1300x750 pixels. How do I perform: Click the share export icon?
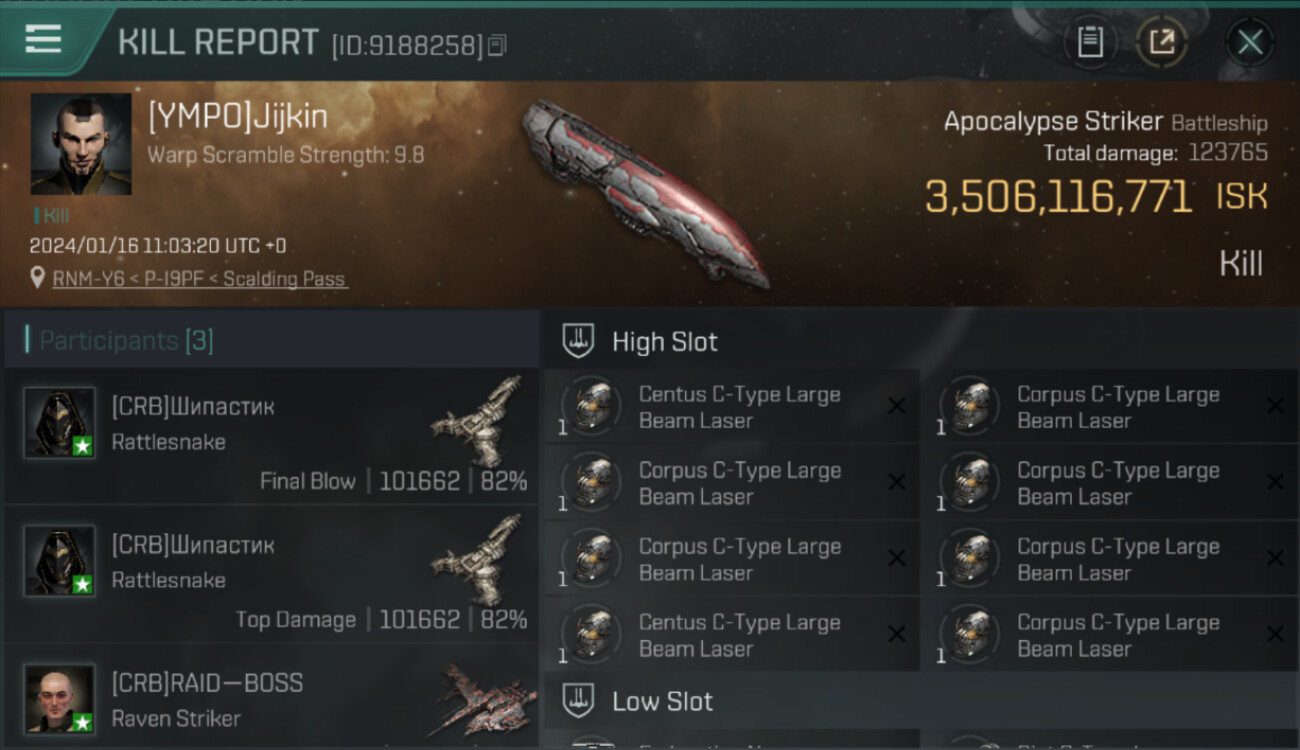point(1161,42)
